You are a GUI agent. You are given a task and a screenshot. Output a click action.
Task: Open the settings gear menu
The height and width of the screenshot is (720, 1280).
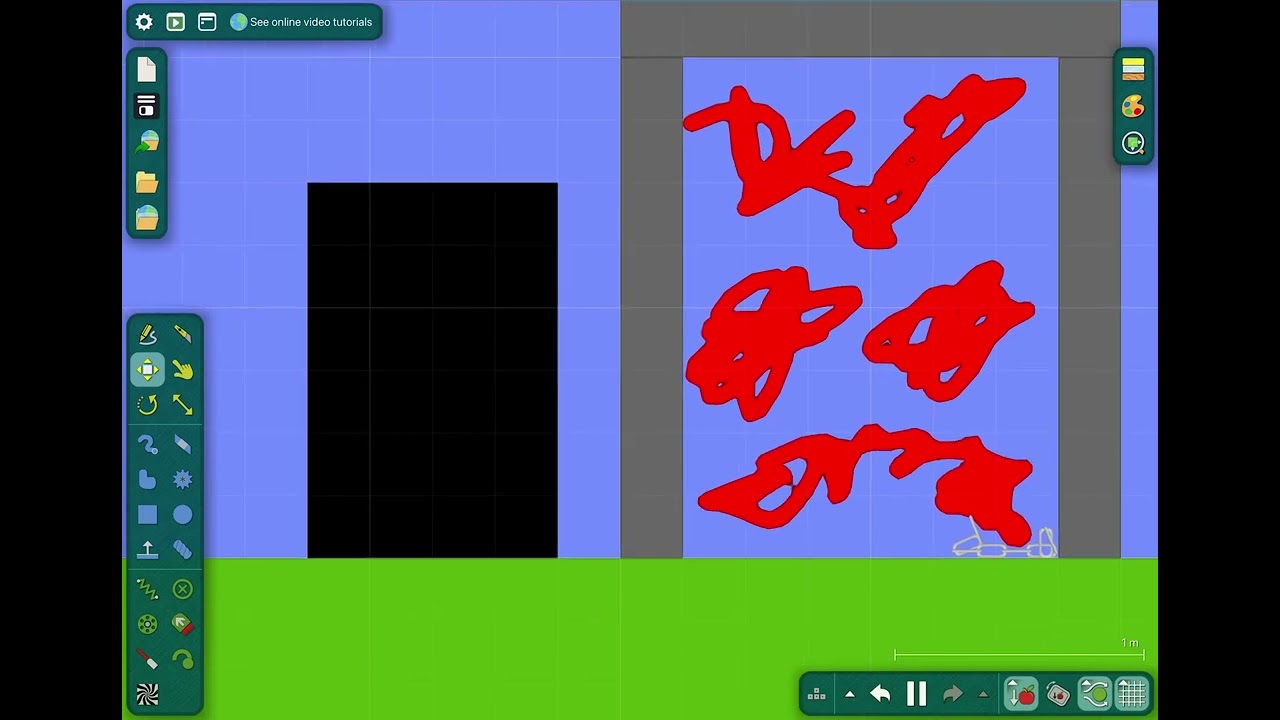[x=144, y=22]
